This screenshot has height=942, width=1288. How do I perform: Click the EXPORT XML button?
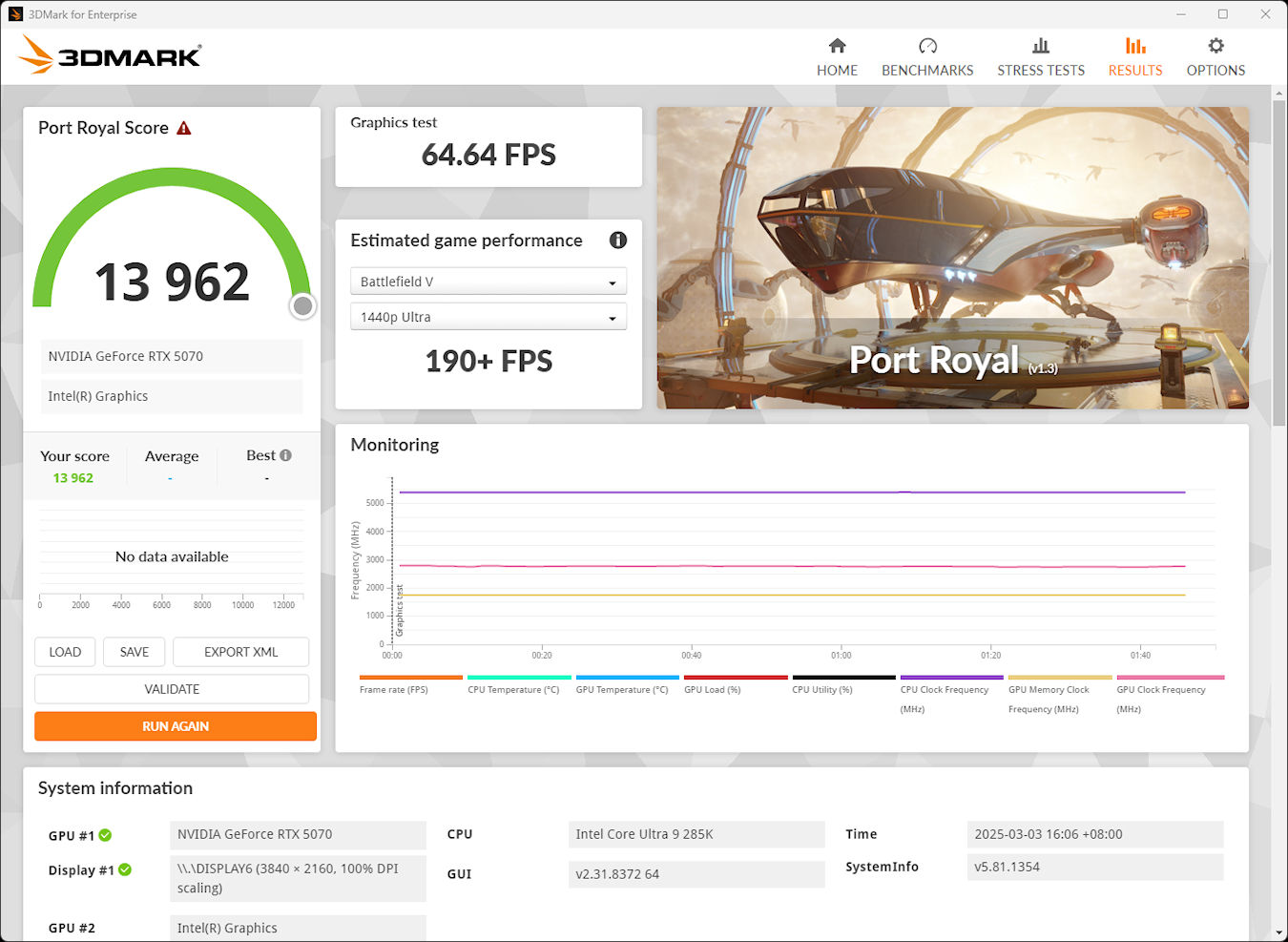tap(240, 652)
